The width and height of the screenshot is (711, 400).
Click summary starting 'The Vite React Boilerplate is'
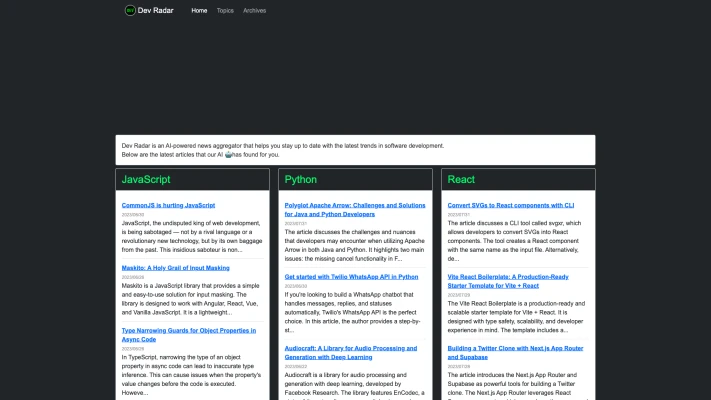point(516,317)
